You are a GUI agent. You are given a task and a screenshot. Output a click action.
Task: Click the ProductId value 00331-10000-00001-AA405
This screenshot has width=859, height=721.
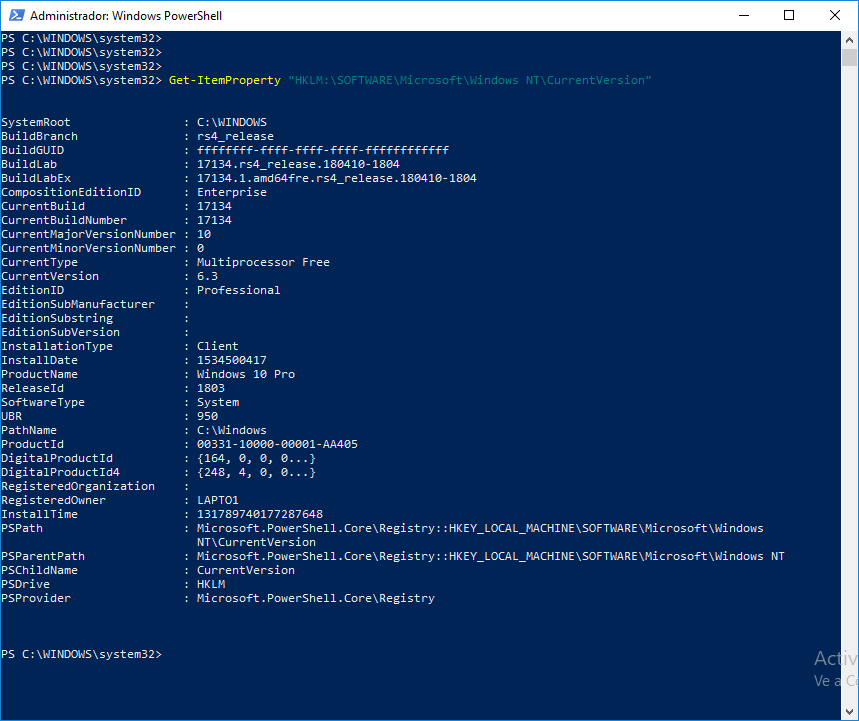tap(277, 444)
